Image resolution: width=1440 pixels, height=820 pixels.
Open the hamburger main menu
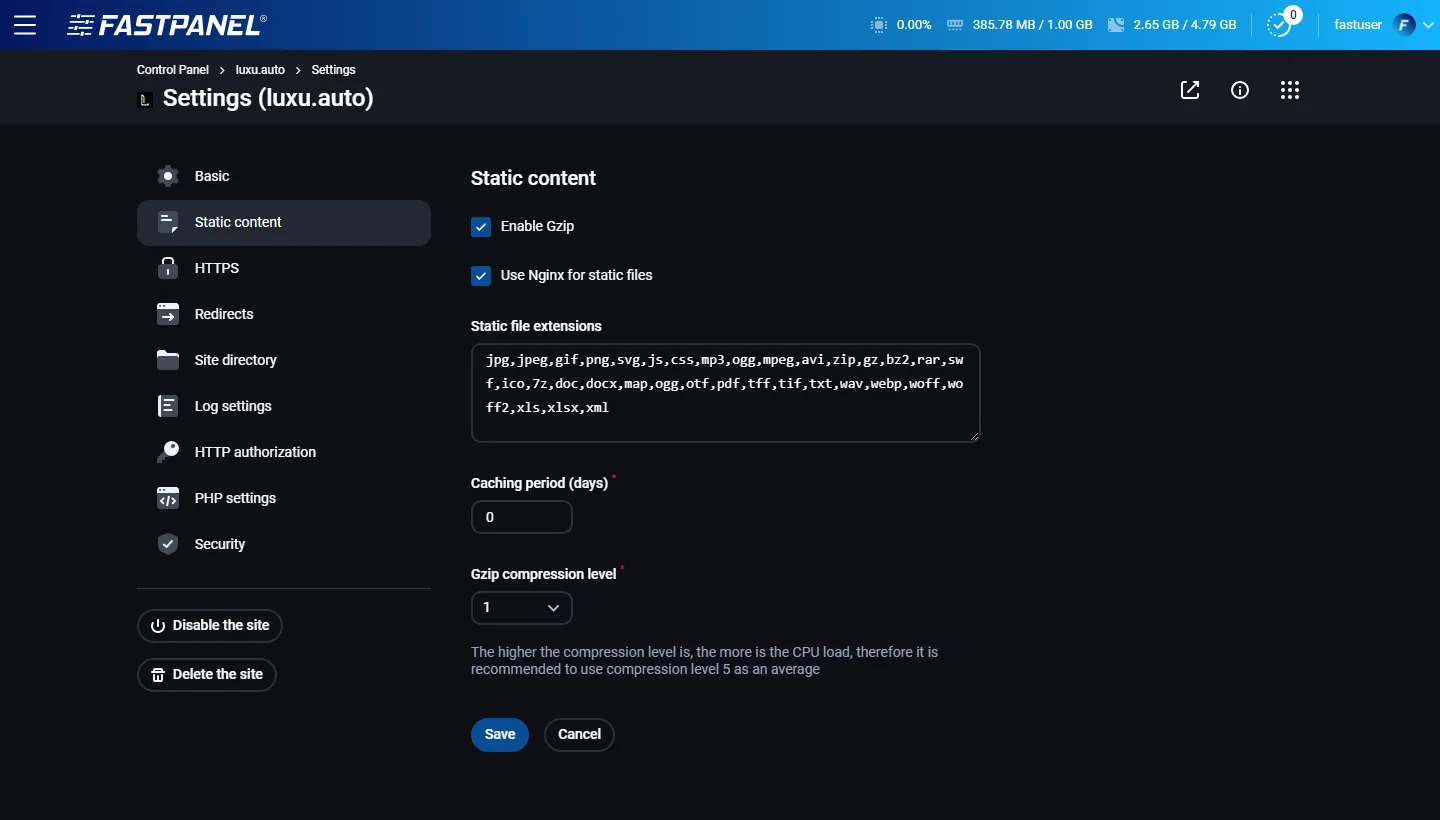tap(25, 25)
